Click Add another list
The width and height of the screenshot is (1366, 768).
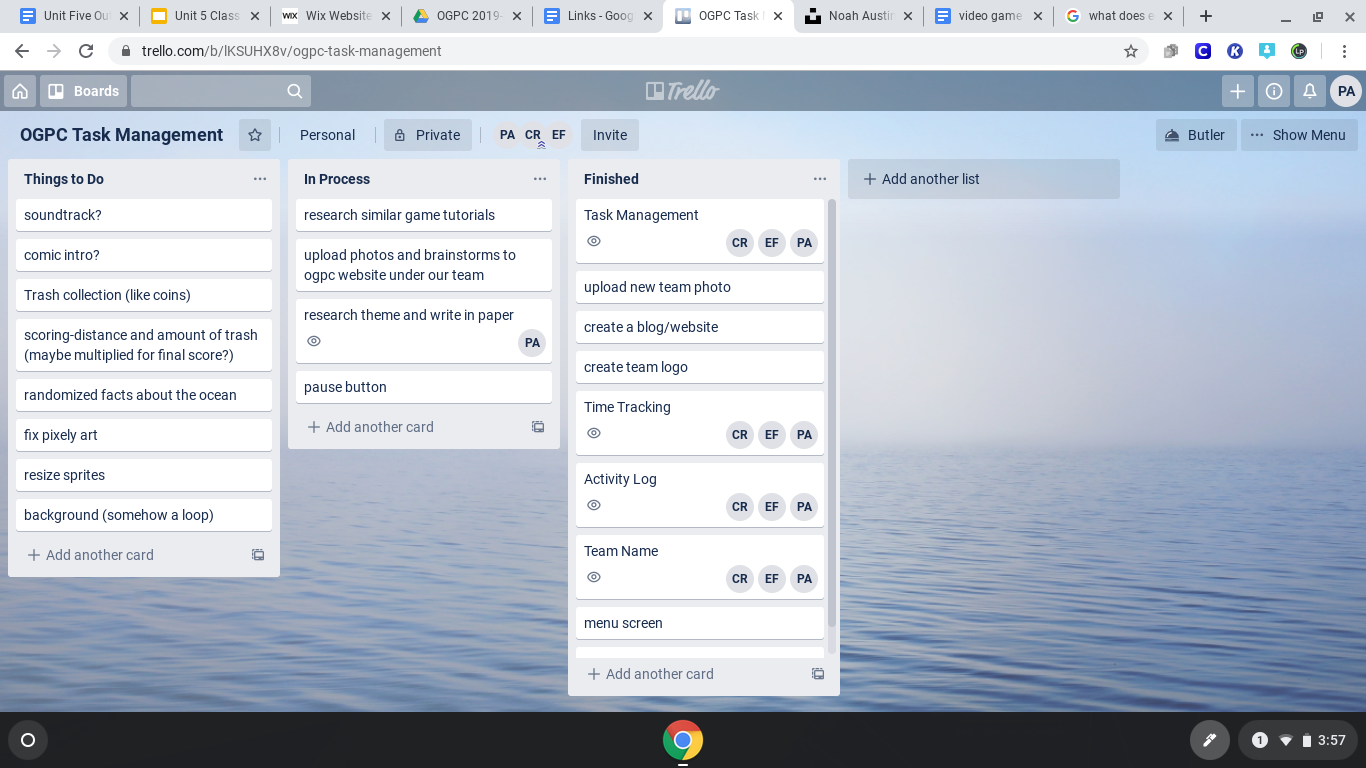(x=983, y=179)
